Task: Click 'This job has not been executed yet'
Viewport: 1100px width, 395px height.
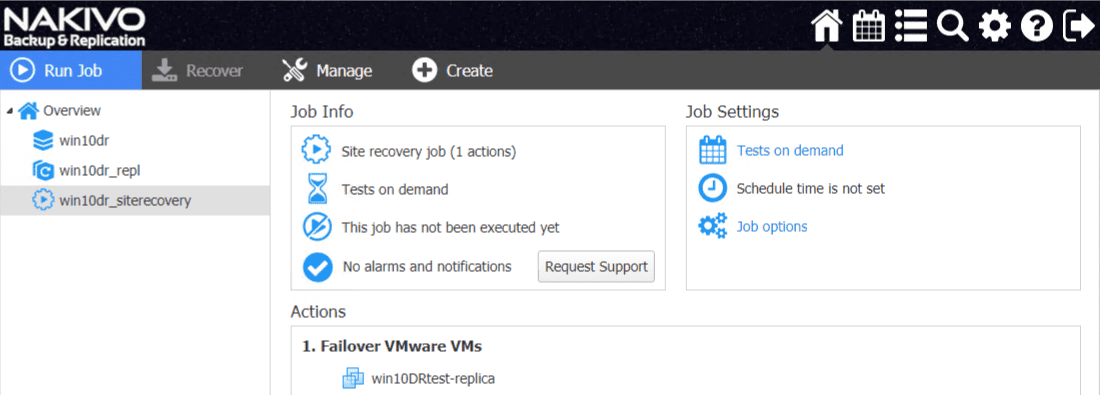Action: [450, 227]
